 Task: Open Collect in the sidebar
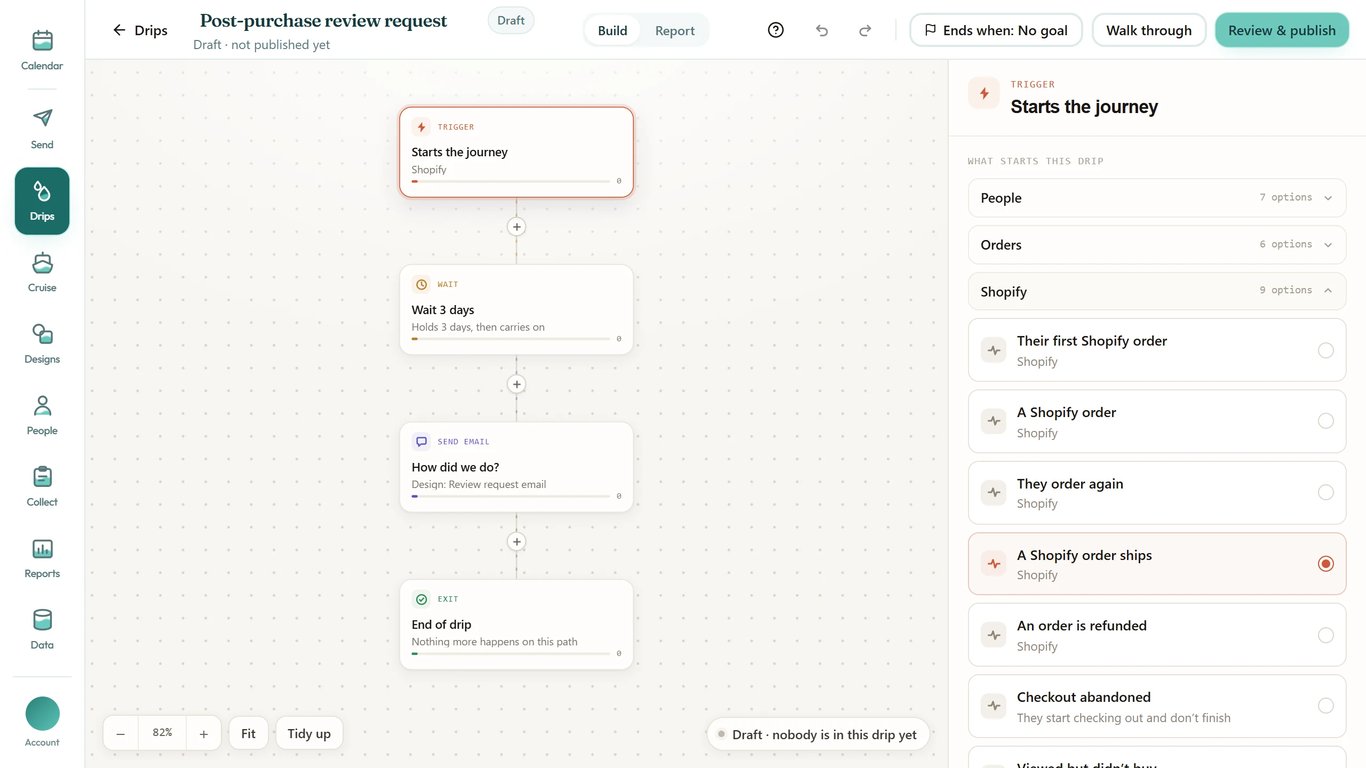[x=42, y=487]
